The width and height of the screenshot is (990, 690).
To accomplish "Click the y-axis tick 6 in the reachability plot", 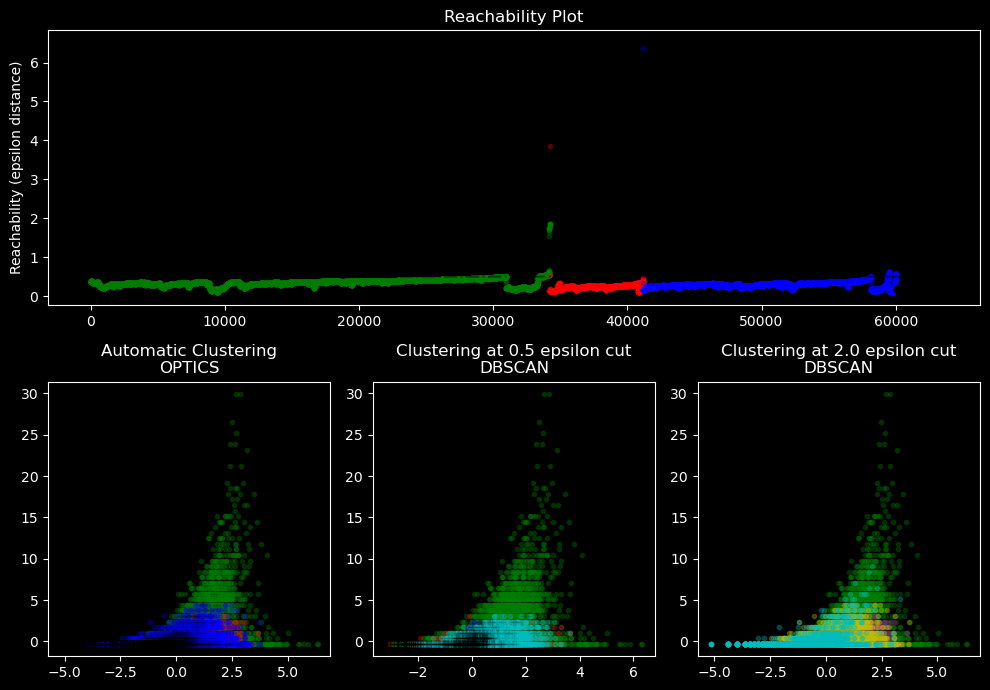I will pyautogui.click(x=35, y=63).
